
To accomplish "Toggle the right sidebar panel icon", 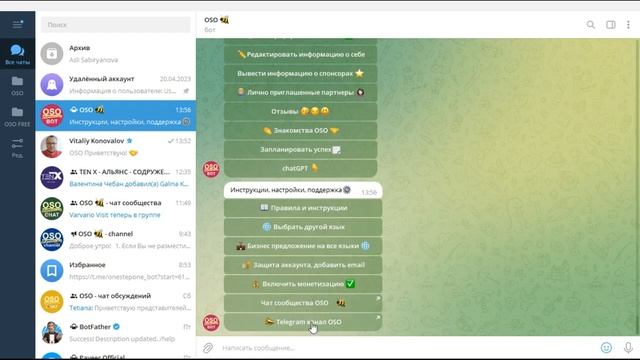I will pyautogui.click(x=611, y=25).
